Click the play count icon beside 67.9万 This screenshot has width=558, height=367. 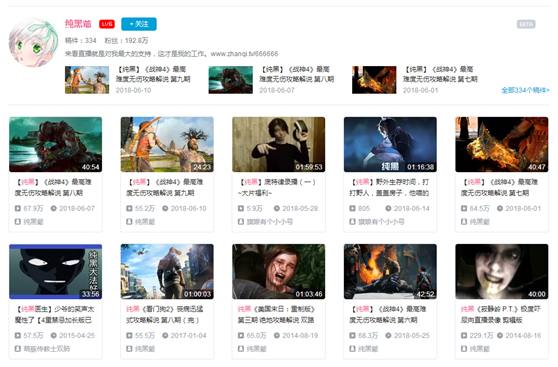17,208
